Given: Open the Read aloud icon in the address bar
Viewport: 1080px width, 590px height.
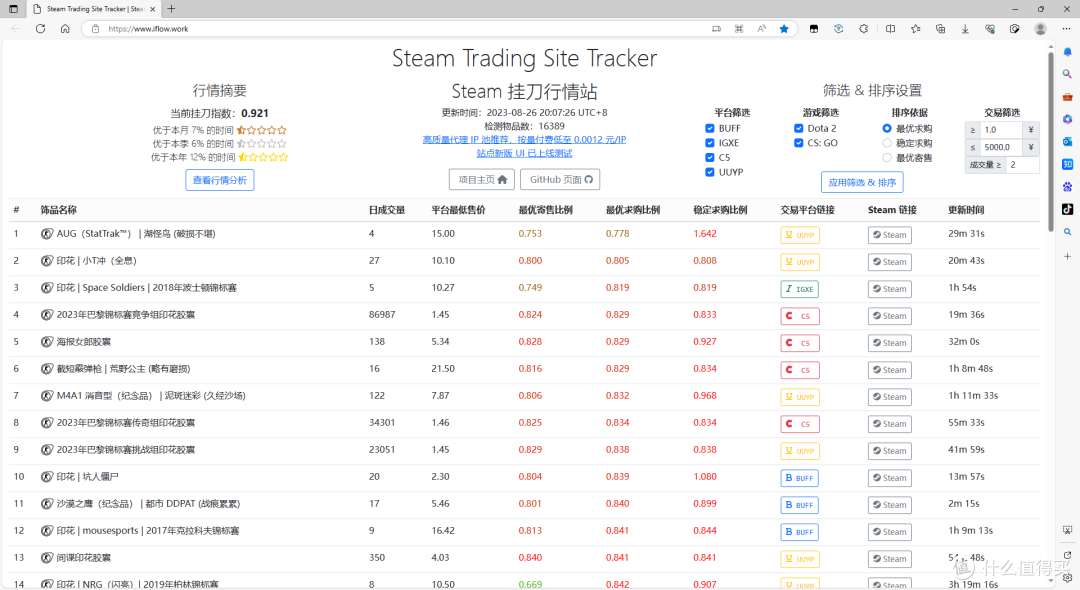Looking at the screenshot, I should [761, 29].
